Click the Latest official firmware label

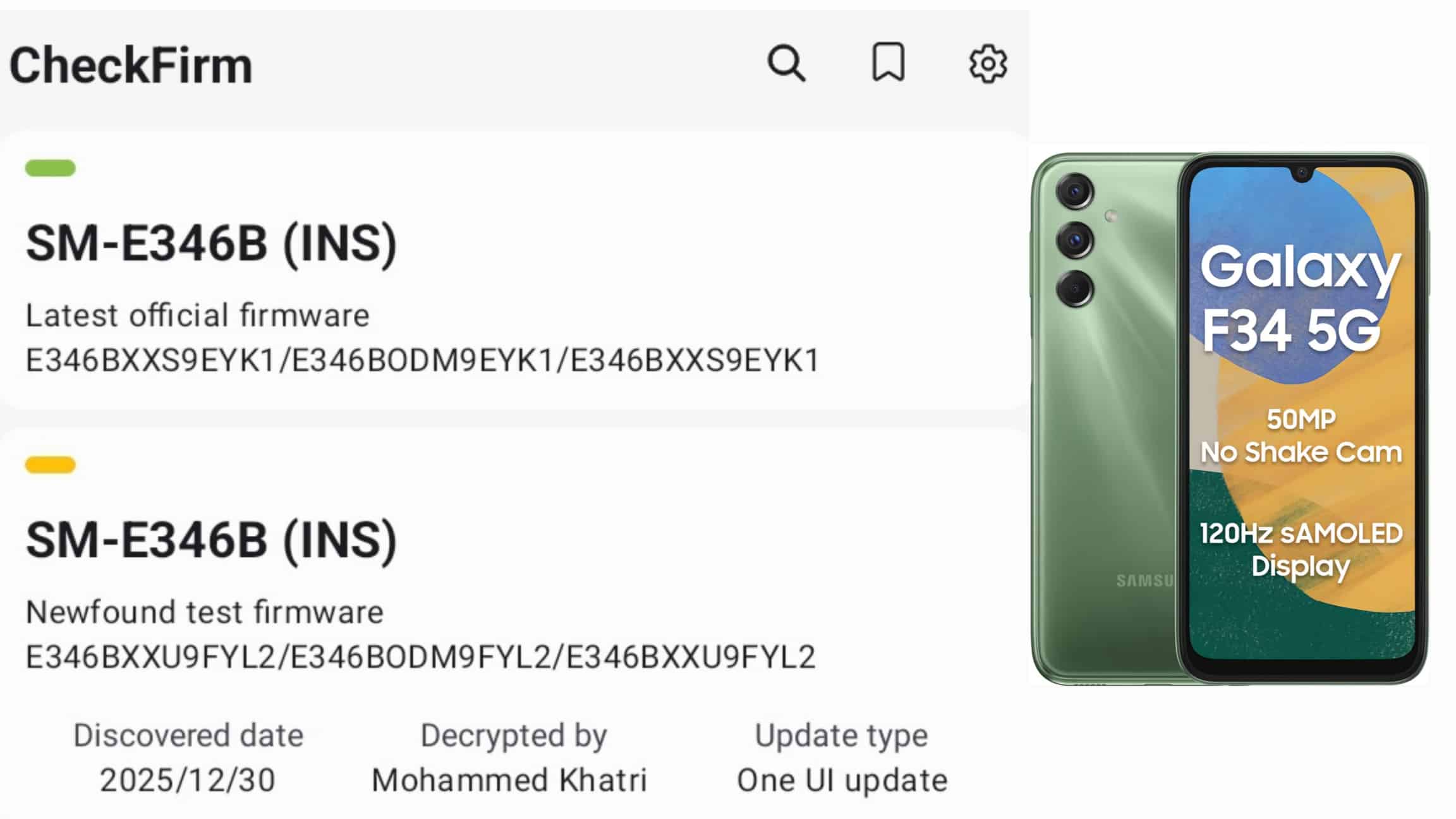click(197, 315)
